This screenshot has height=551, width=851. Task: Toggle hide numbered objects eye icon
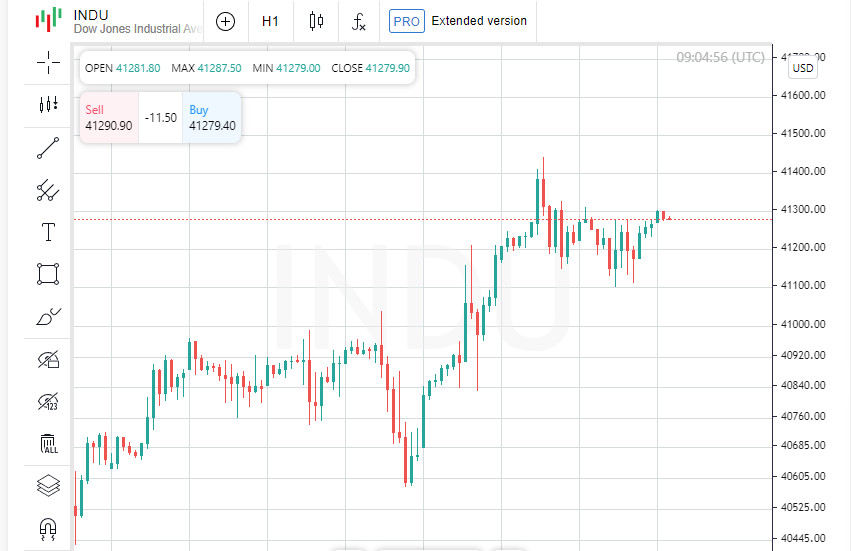coord(48,402)
